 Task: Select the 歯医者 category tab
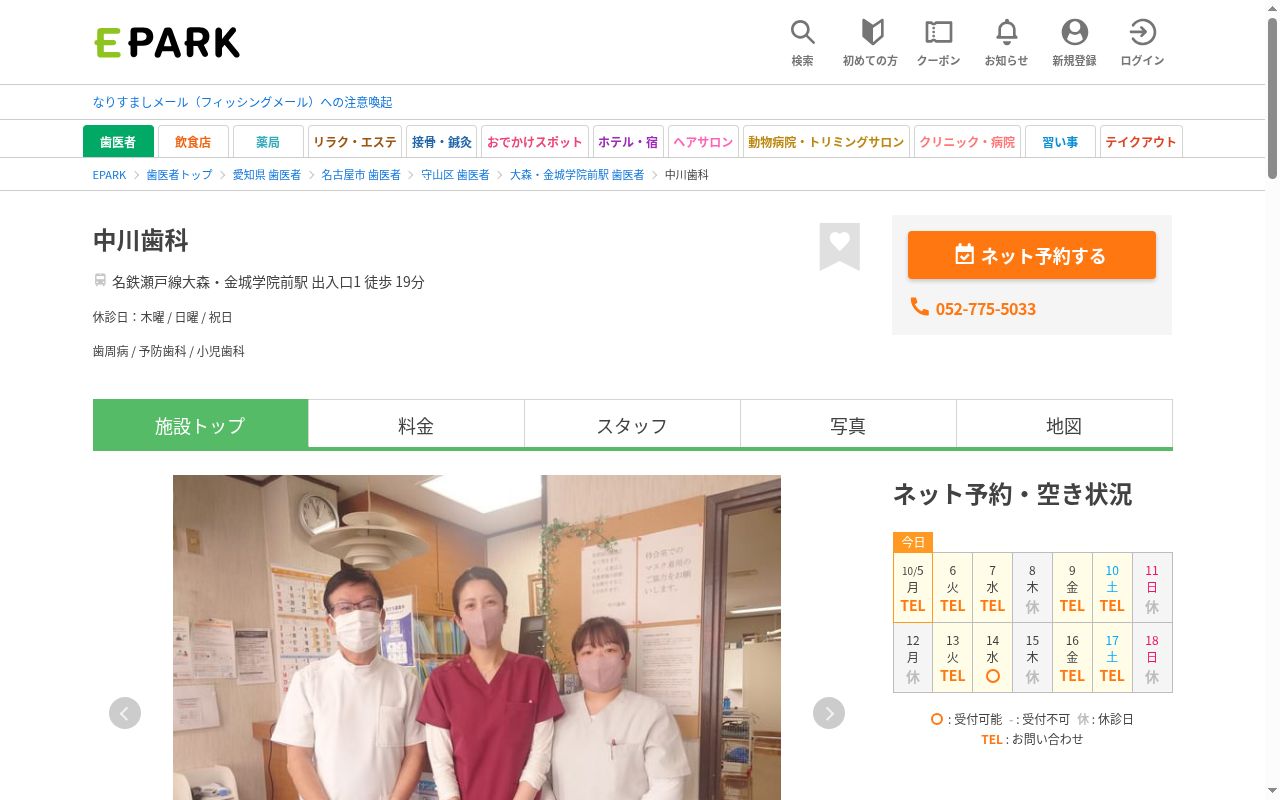pyautogui.click(x=118, y=142)
